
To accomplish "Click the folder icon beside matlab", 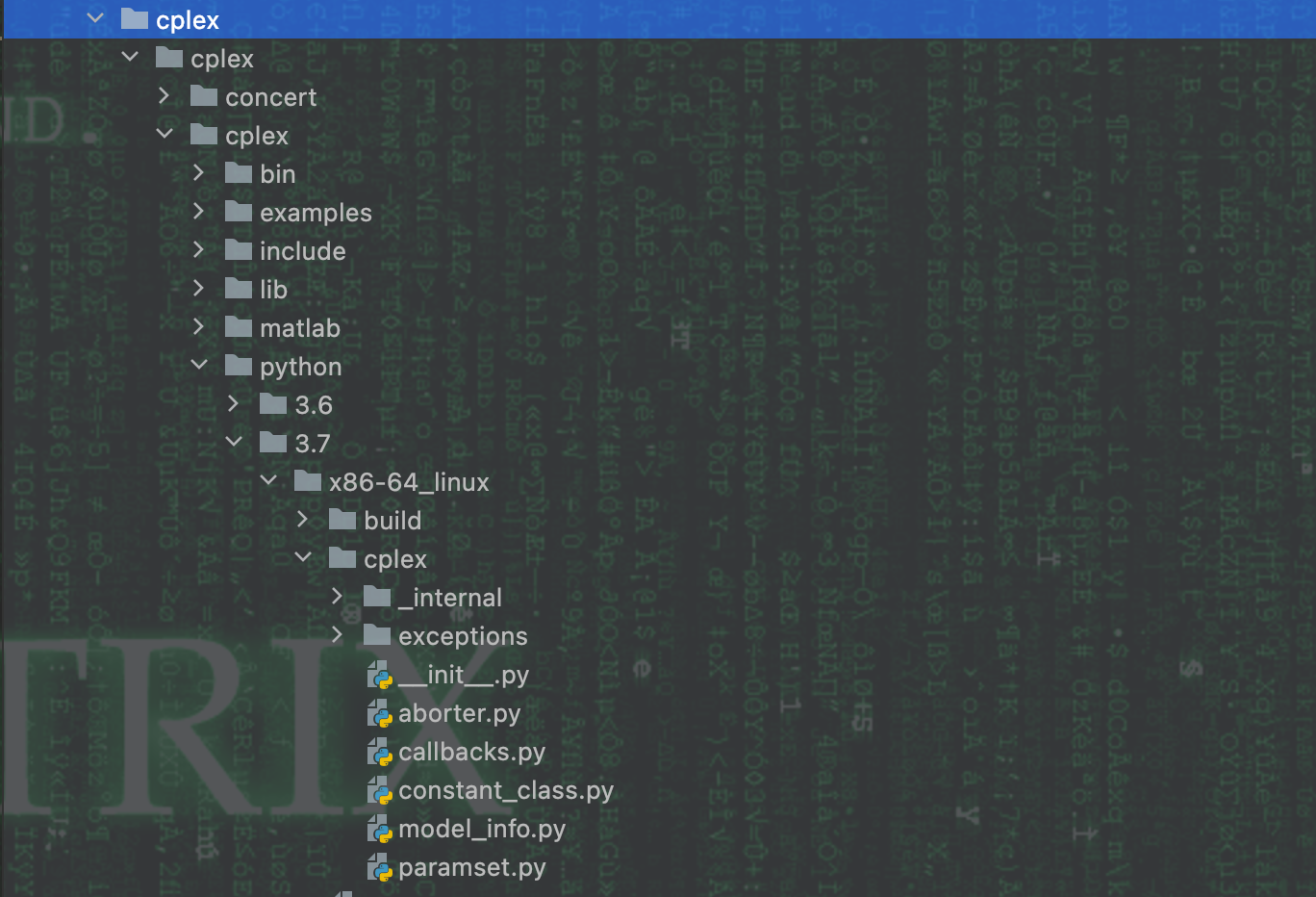I will pyautogui.click(x=238, y=327).
